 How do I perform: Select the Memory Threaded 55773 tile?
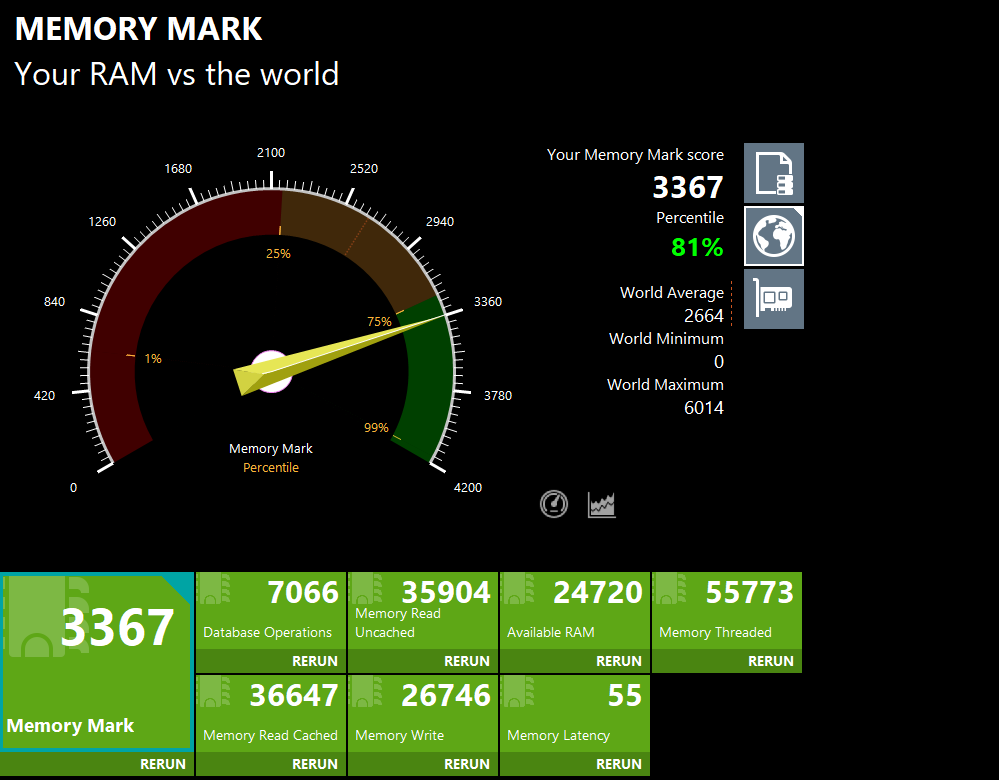pyautogui.click(x=727, y=610)
